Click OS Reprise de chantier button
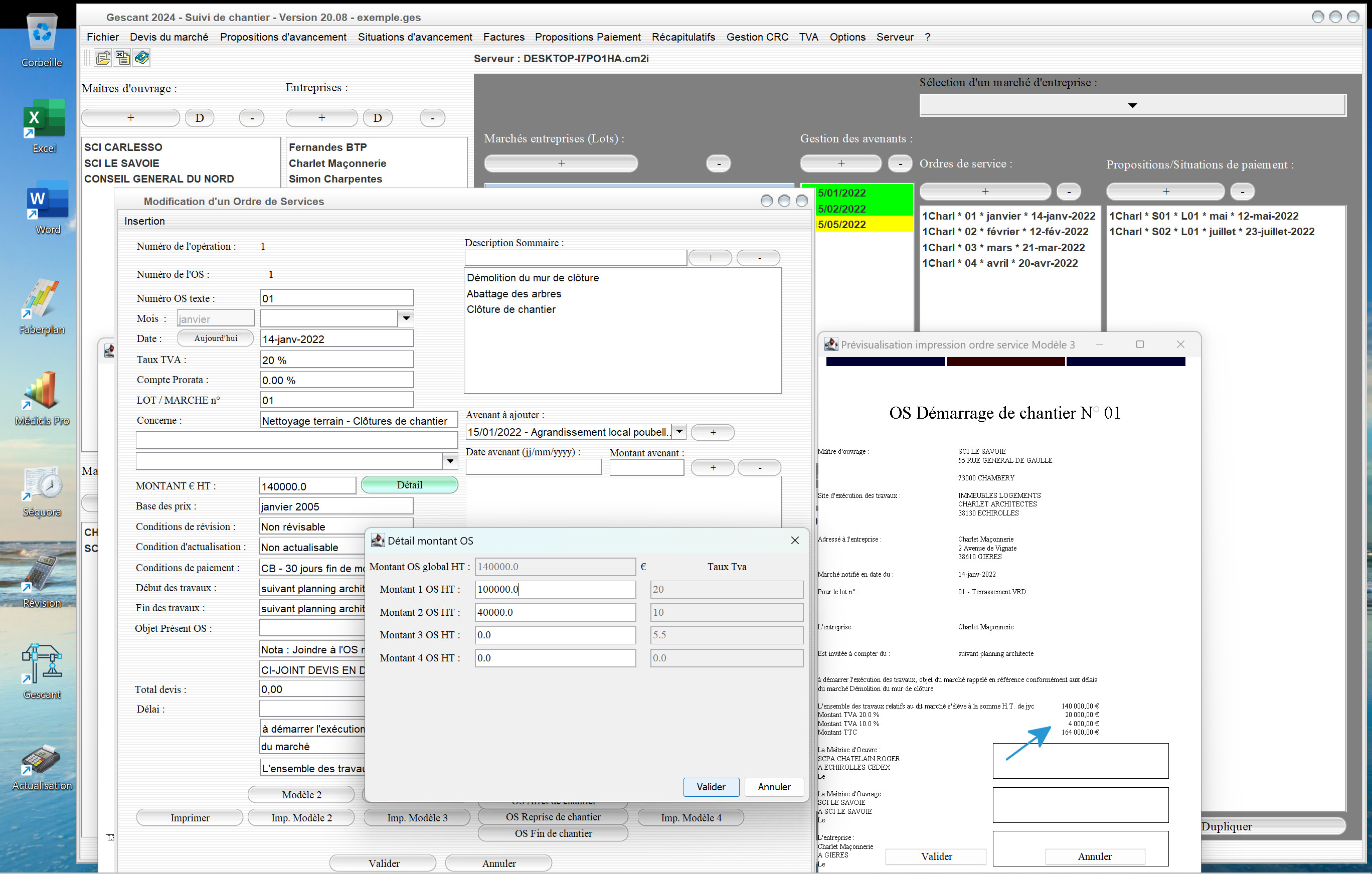The image size is (1372, 874). tap(553, 816)
